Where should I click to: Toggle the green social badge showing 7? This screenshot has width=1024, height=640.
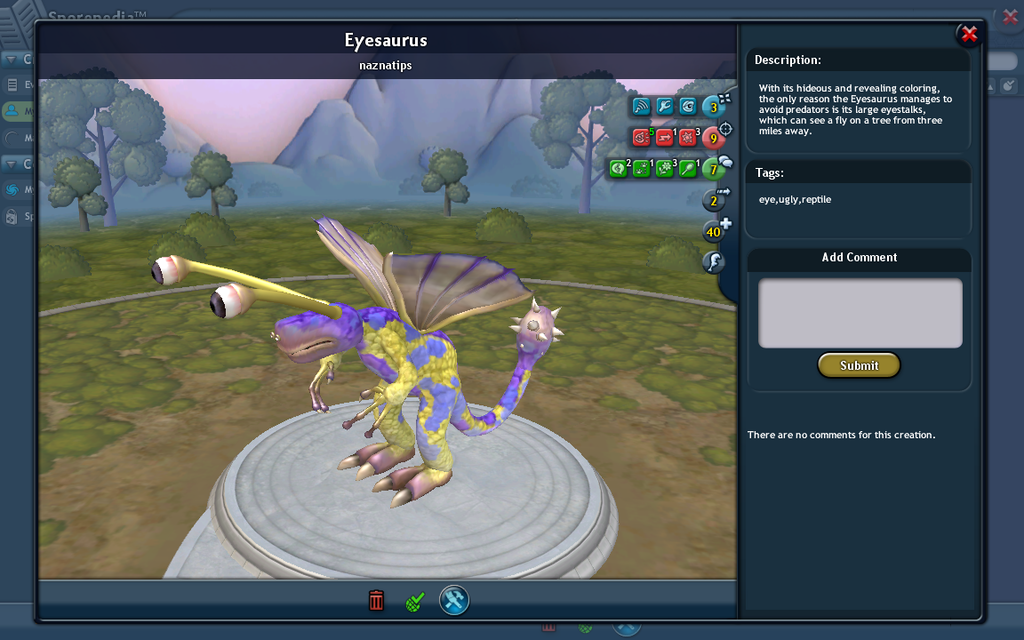(713, 168)
